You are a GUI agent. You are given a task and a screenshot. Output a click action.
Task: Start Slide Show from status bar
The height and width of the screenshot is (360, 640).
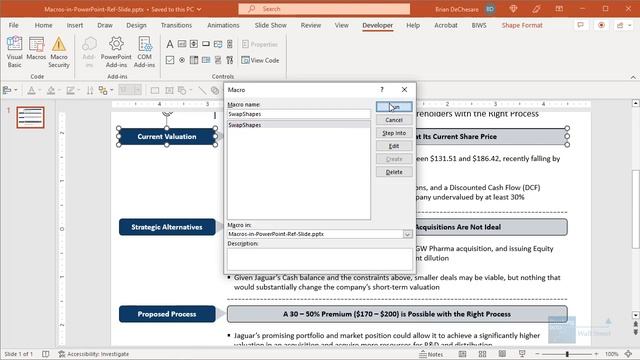pos(522,354)
